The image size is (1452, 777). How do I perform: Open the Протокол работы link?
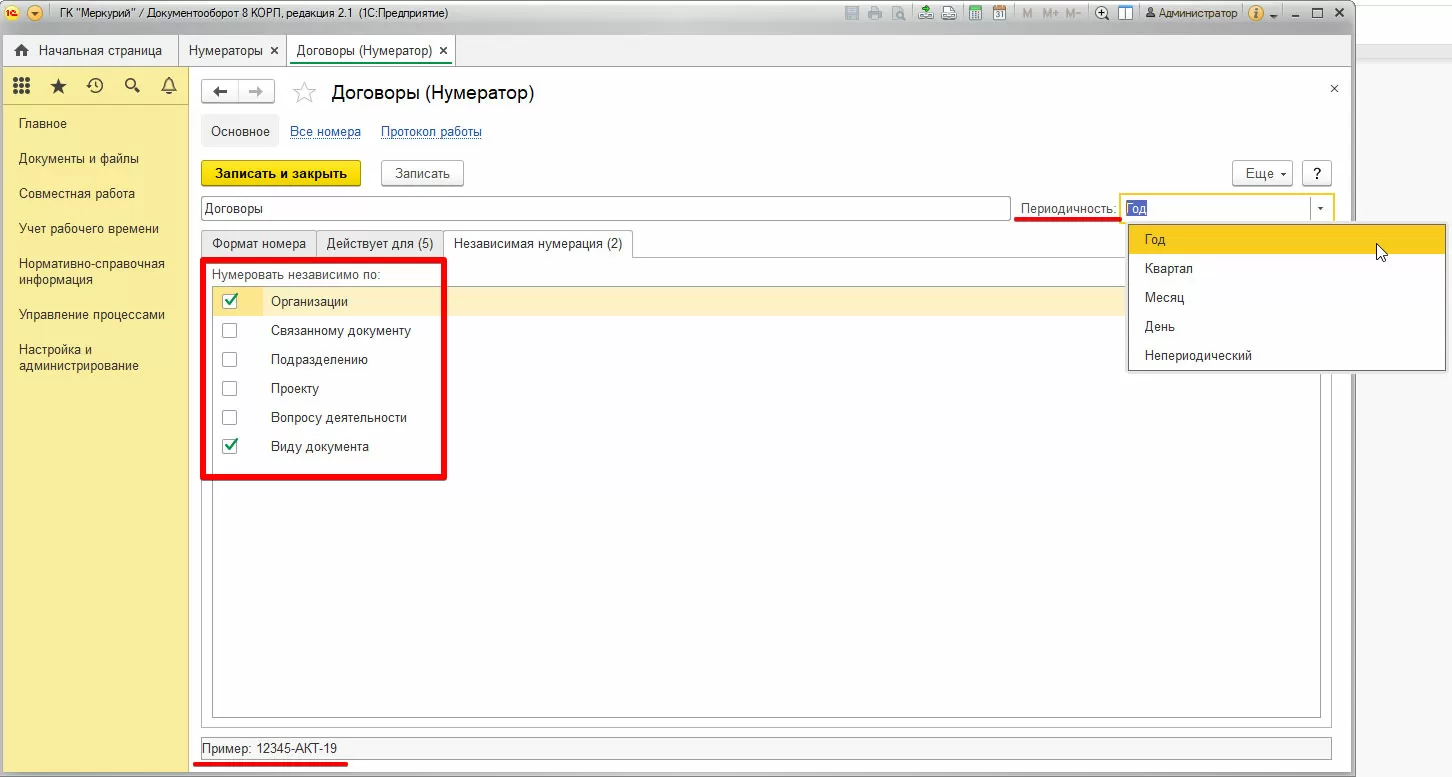(431, 132)
